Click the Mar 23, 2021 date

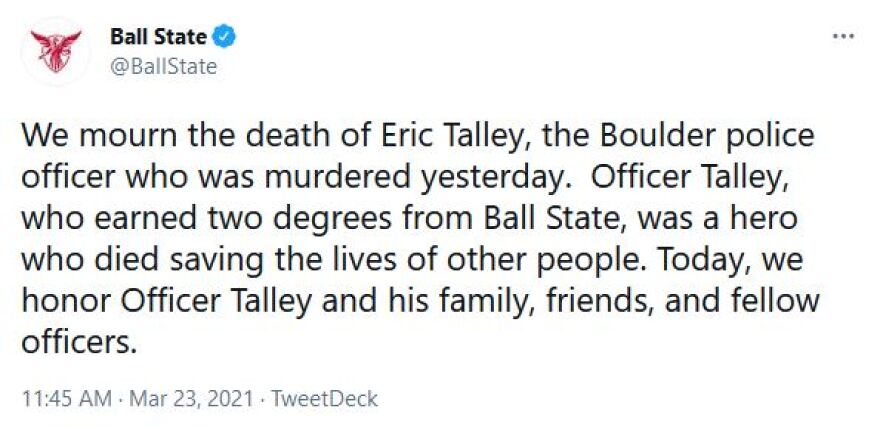tap(191, 399)
